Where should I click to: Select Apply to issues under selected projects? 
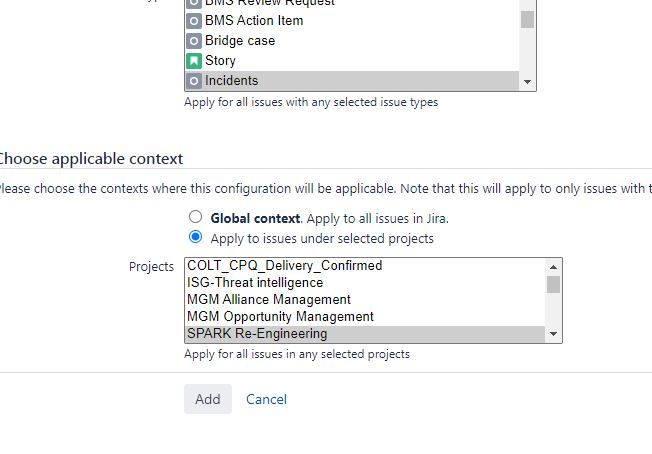point(195,237)
